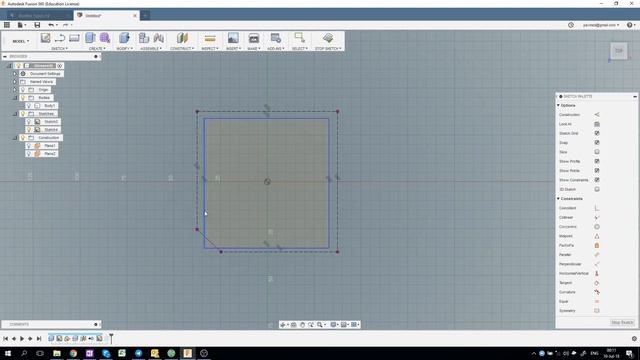
Task: Click the Fix/UnFix constraint icon
Action: pyautogui.click(x=597, y=246)
